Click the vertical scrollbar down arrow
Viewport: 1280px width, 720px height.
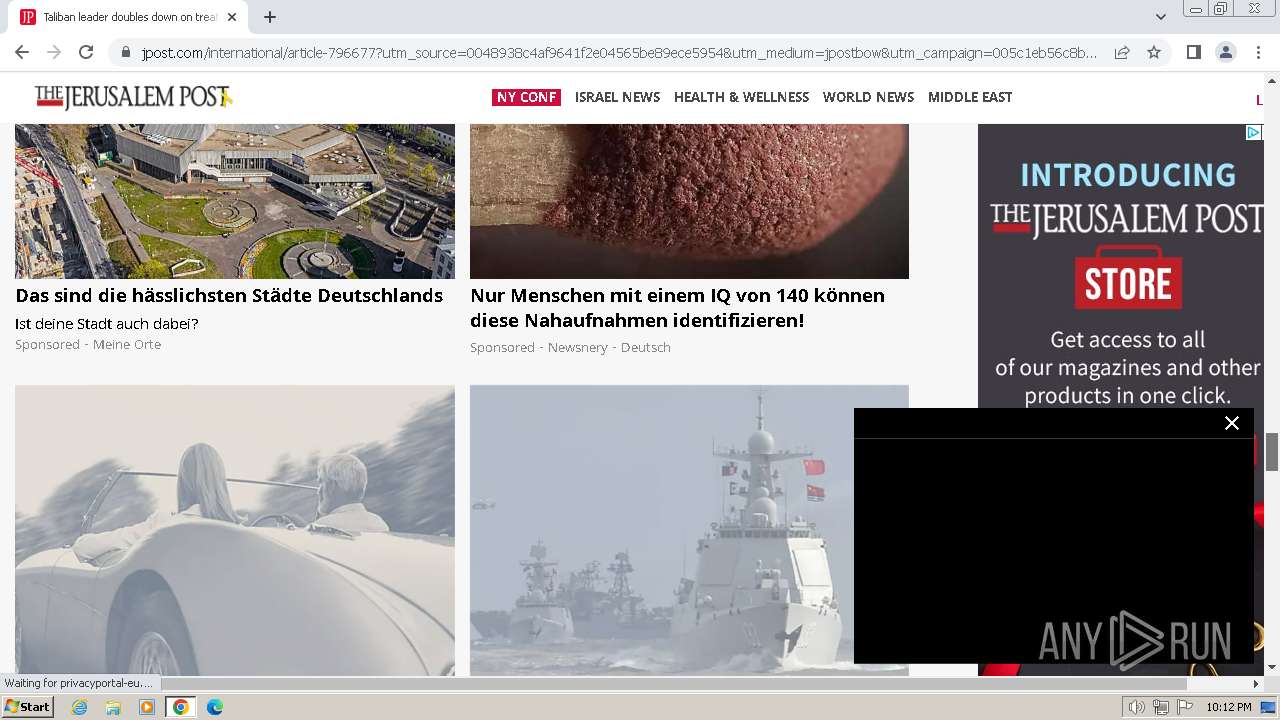coord(1272,667)
